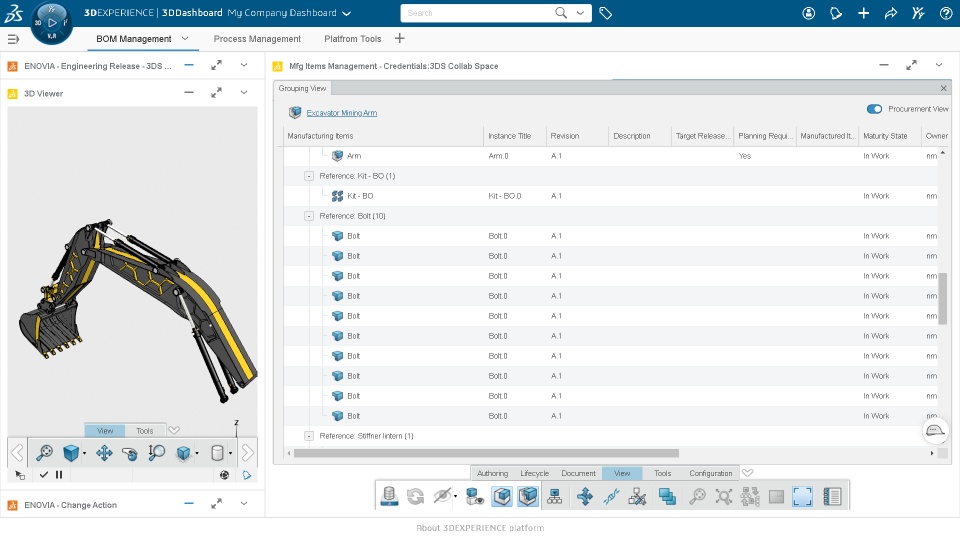Select Fit All In magnifier in 3D Viewer
The image size is (960, 540).
point(44,453)
